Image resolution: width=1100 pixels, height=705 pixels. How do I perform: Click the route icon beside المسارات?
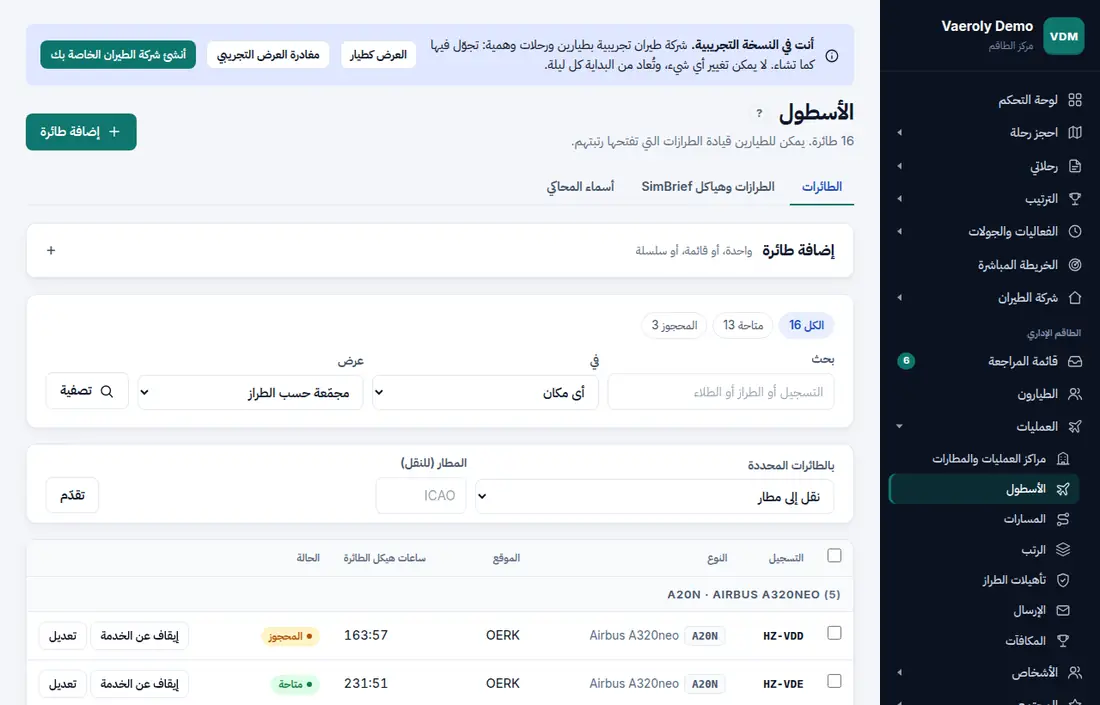(1063, 519)
